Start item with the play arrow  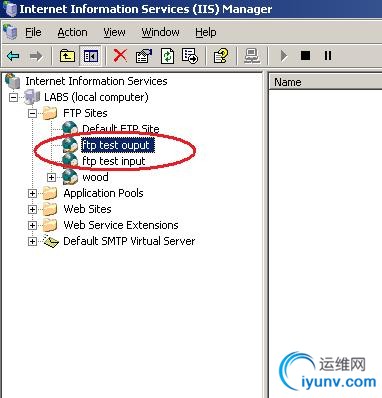click(x=284, y=56)
